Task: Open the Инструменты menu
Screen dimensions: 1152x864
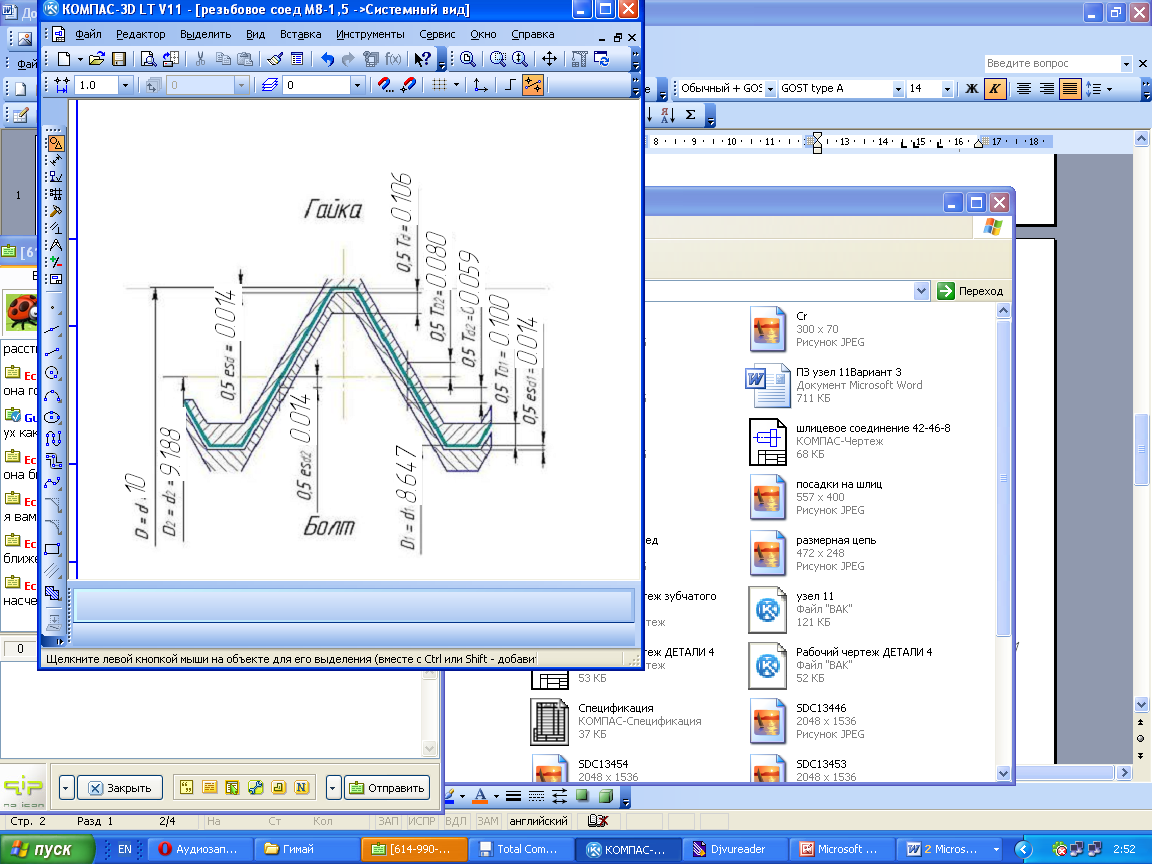Action: [370, 34]
